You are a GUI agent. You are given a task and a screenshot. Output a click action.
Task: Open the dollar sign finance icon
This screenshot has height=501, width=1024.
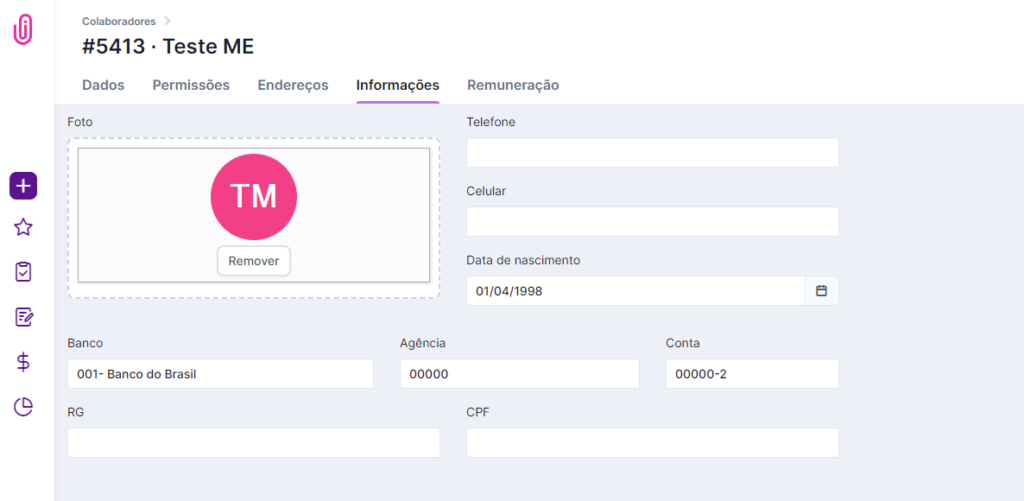click(x=23, y=362)
